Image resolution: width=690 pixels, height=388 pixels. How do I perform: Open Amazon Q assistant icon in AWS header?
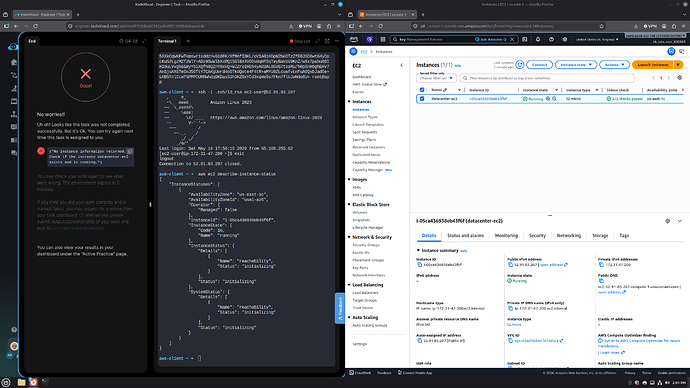click(369, 39)
